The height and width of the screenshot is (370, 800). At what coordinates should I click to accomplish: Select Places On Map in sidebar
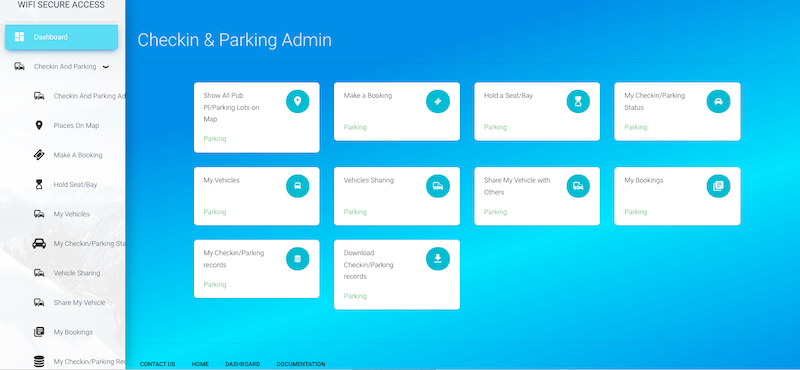[x=77, y=126]
